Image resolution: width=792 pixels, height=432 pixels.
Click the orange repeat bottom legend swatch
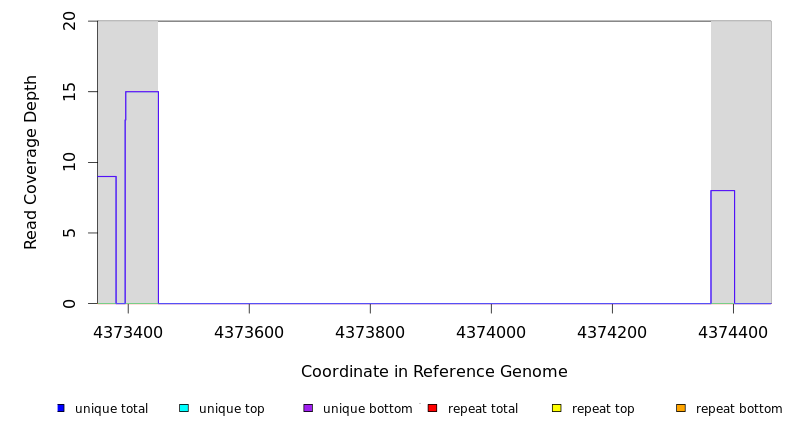[x=681, y=408]
